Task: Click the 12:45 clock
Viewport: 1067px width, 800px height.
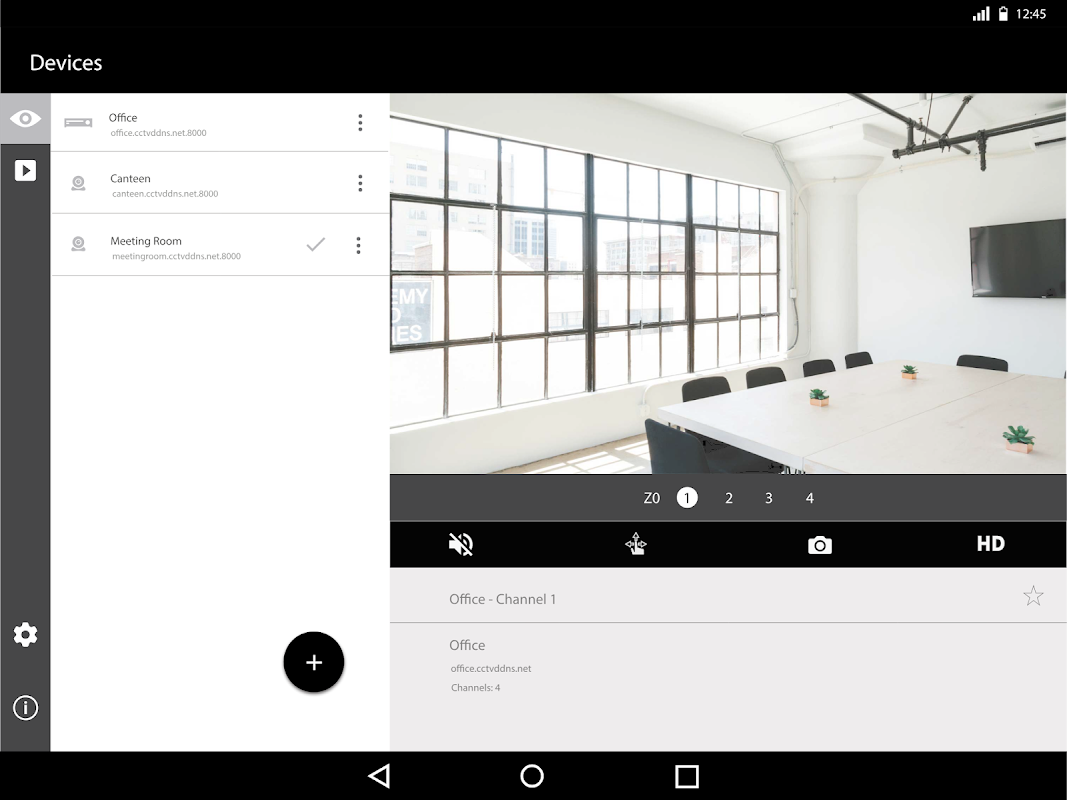Action: [1030, 14]
